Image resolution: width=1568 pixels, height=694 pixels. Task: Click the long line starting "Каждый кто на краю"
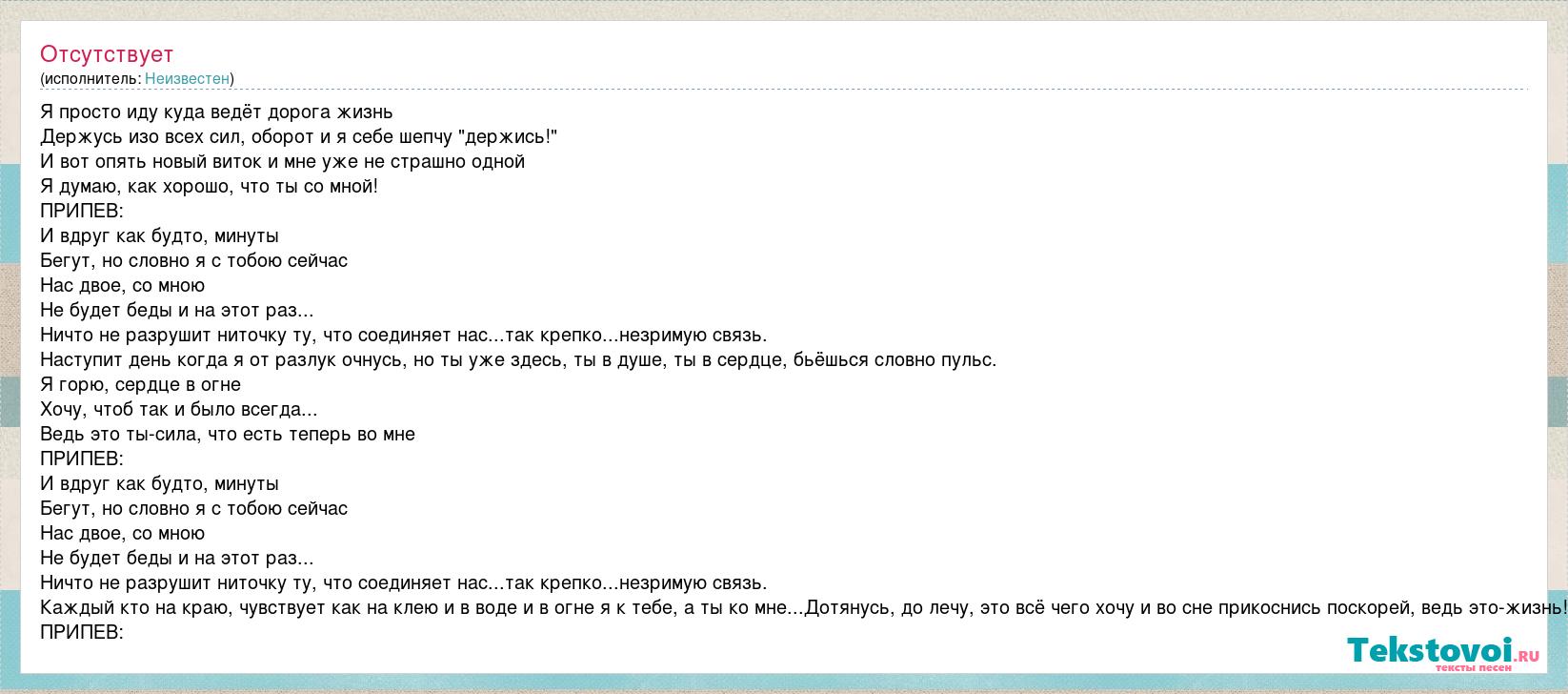804,608
